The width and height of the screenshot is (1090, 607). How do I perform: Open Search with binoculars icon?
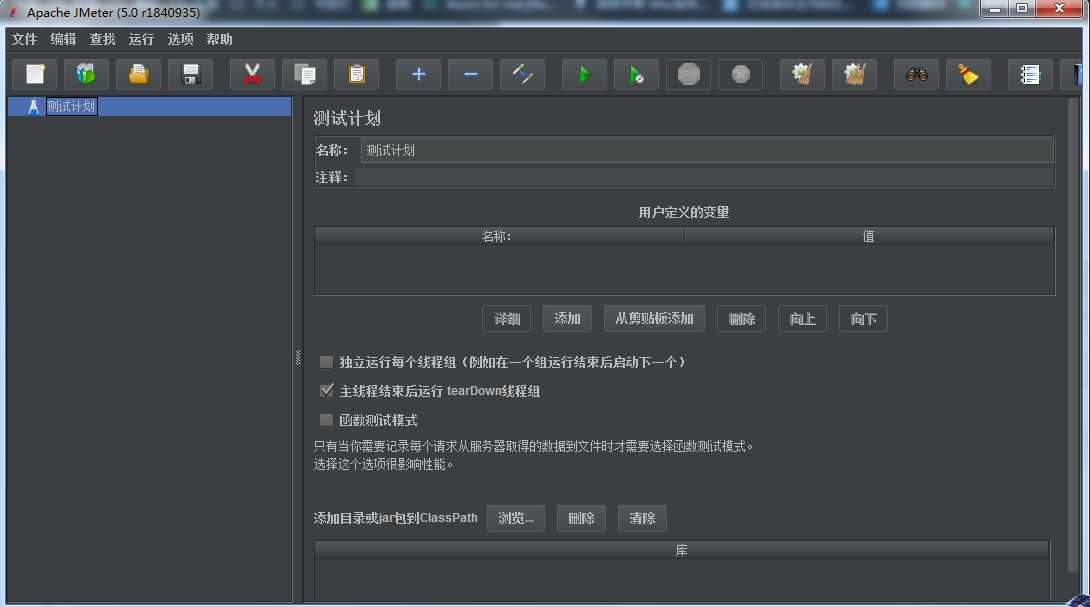(x=916, y=74)
